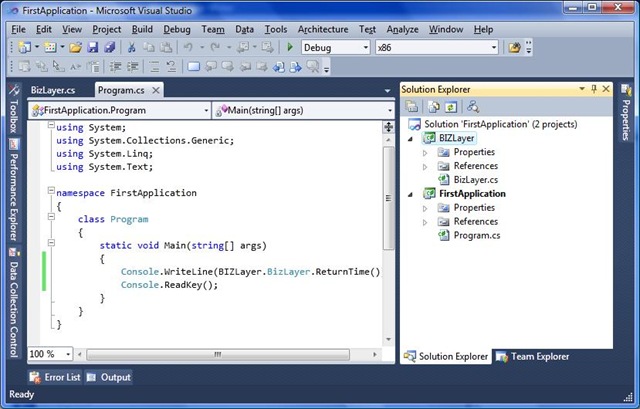The image size is (640, 409).
Task: Click the editor horizontal scrollbar thumb
Action: (x=218, y=354)
